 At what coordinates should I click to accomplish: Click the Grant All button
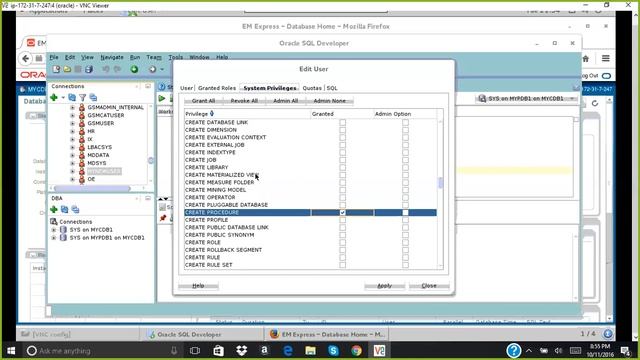click(x=203, y=101)
